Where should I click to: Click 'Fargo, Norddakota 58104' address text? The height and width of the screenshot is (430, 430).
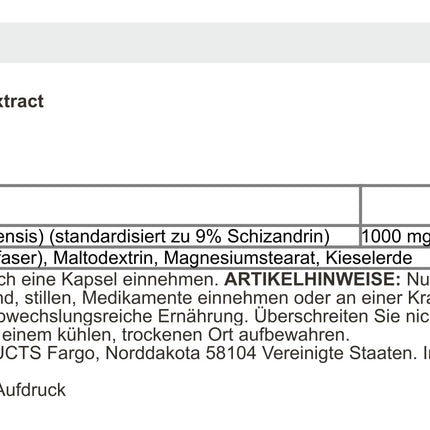(x=152, y=353)
